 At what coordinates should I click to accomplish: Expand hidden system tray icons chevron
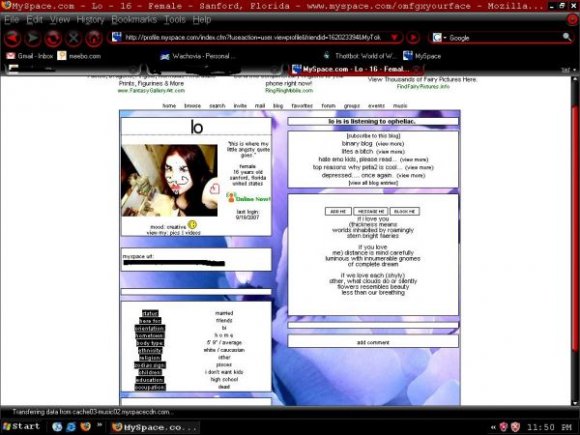(493, 427)
